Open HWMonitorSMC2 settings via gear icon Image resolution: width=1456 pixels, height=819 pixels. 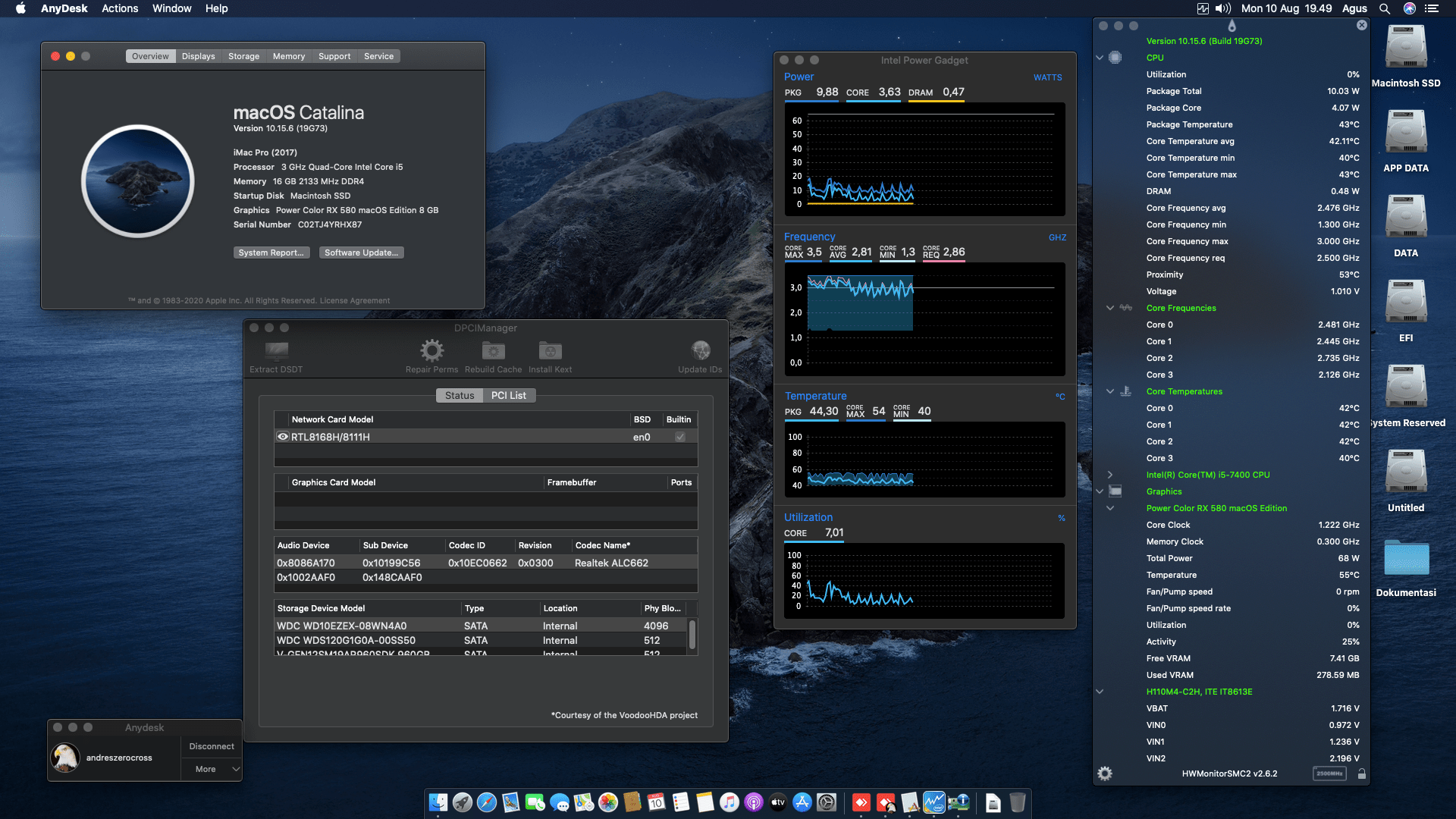tap(1105, 773)
